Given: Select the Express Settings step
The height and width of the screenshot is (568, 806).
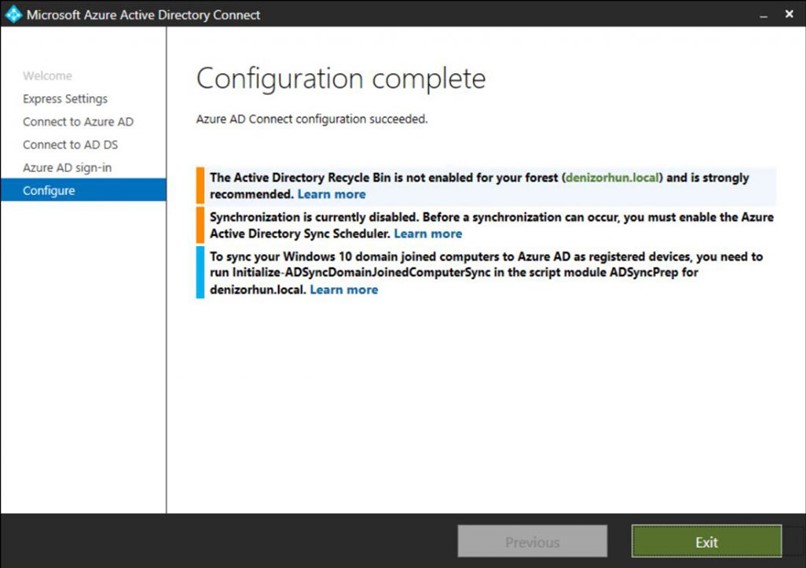Looking at the screenshot, I should [65, 99].
